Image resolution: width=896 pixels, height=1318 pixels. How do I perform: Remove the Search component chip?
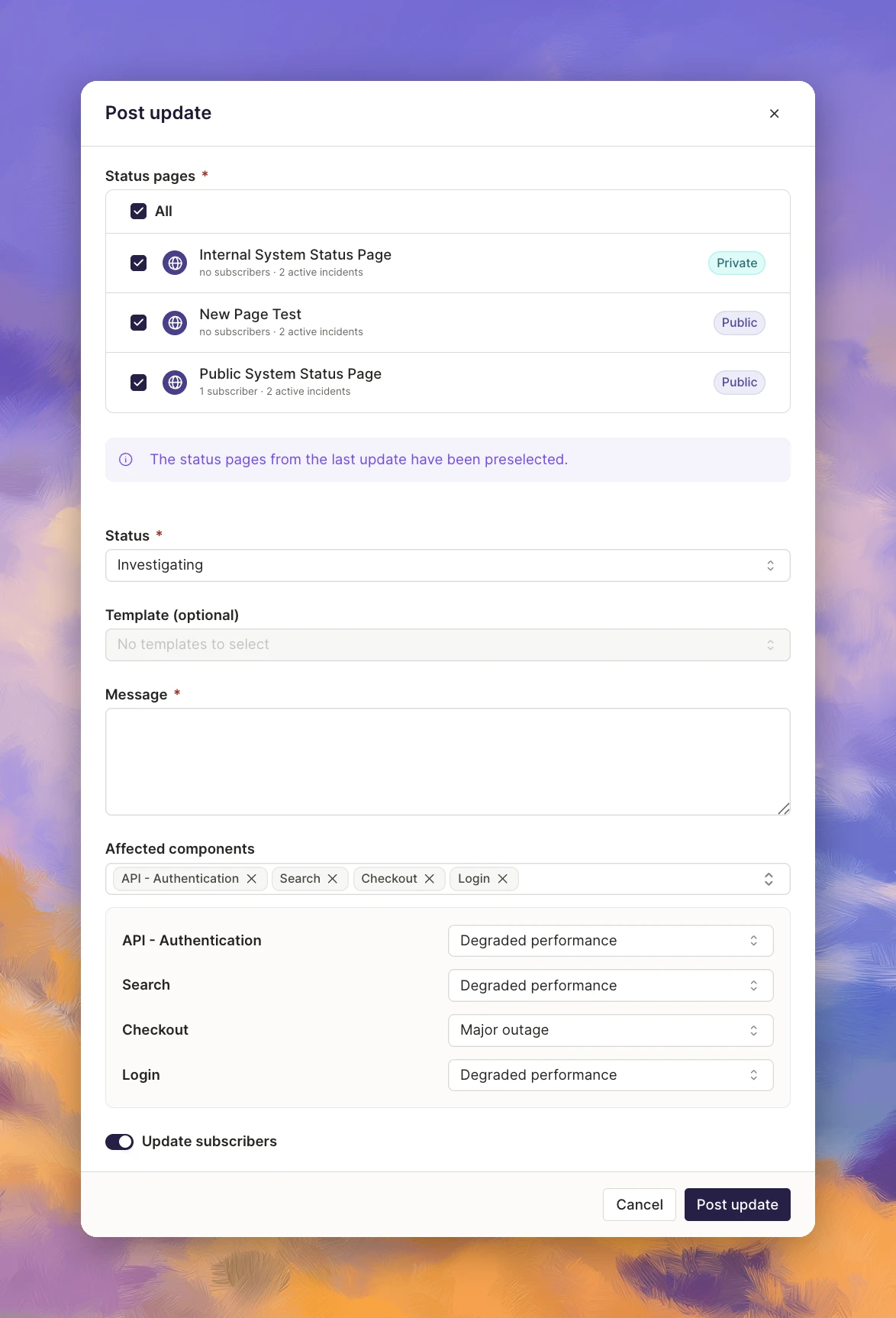(333, 879)
